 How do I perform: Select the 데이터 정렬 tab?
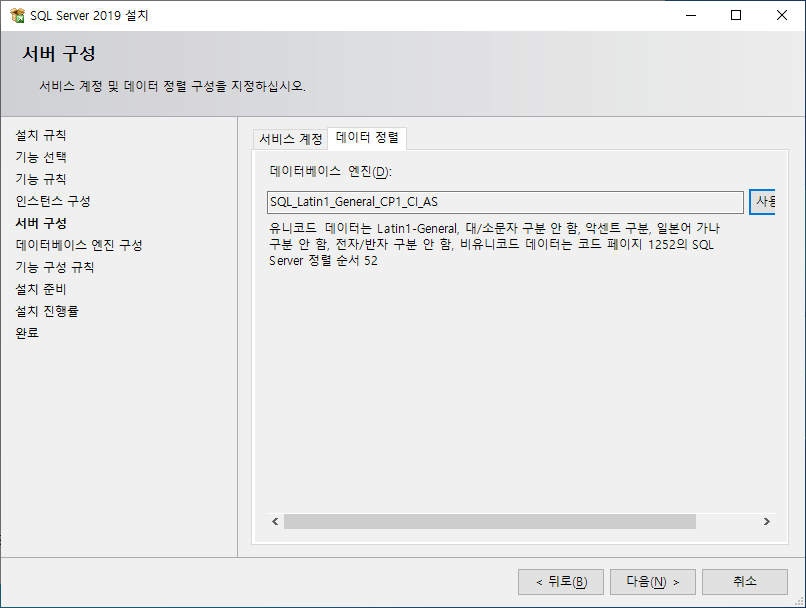click(367, 138)
